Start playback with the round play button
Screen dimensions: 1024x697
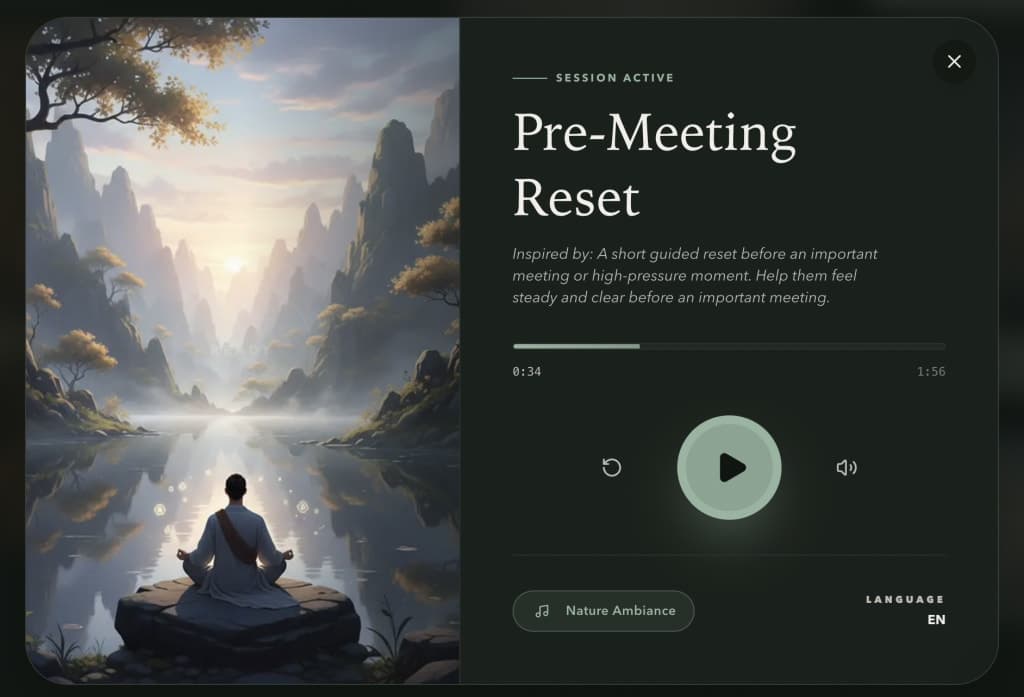pos(729,468)
